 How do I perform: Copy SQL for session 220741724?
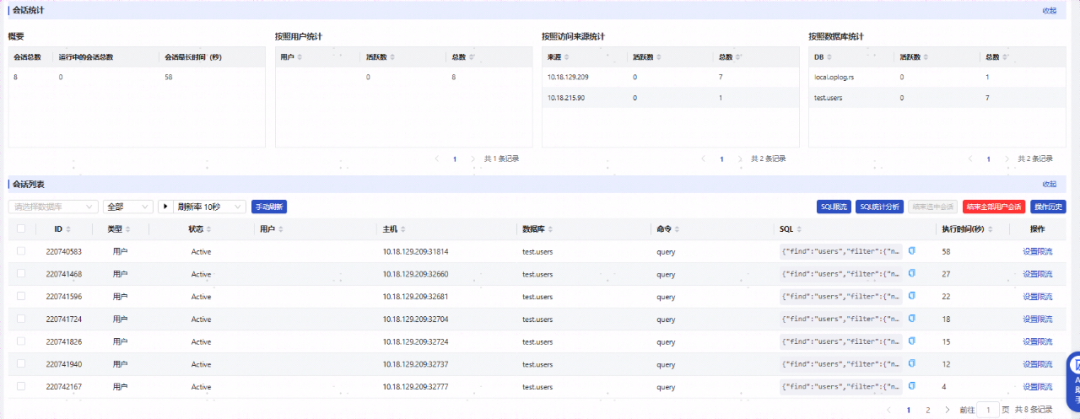pyautogui.click(x=912, y=319)
